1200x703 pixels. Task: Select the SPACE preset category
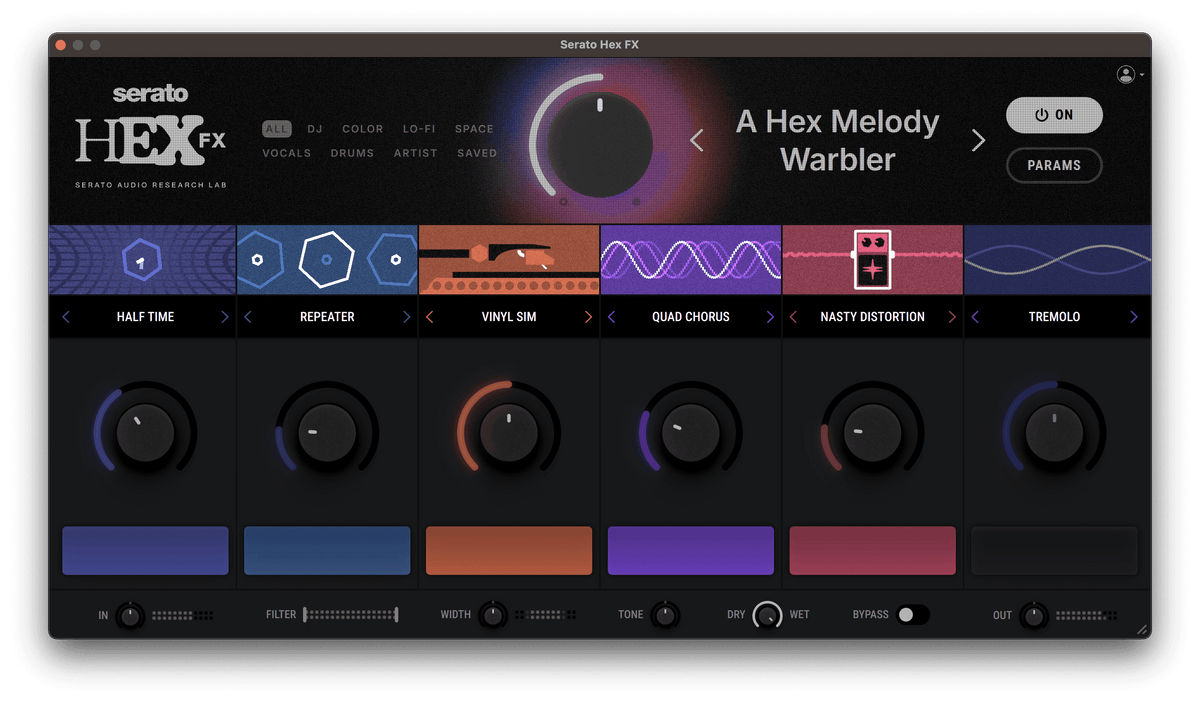tap(474, 129)
